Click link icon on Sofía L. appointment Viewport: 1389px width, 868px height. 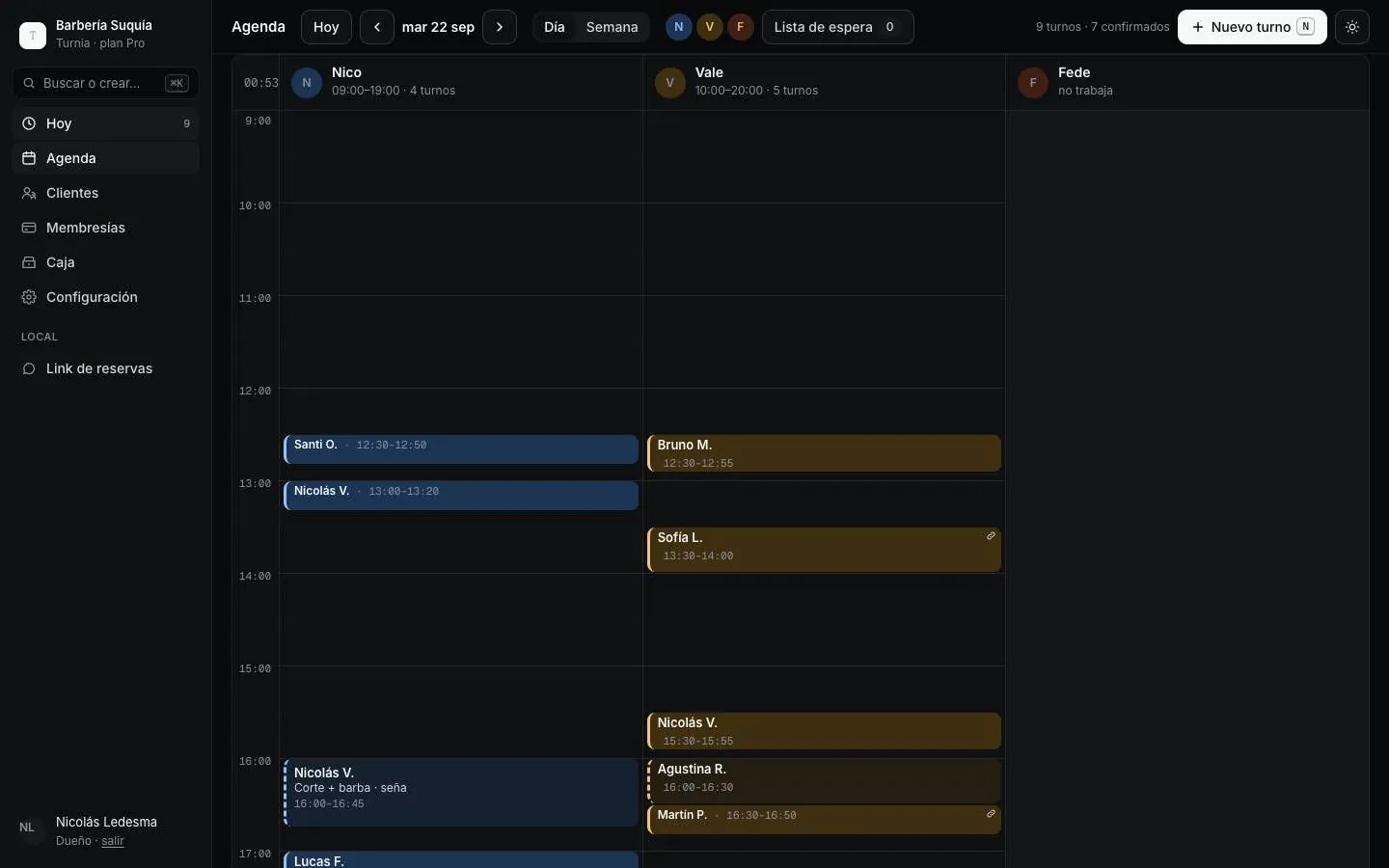click(x=991, y=536)
